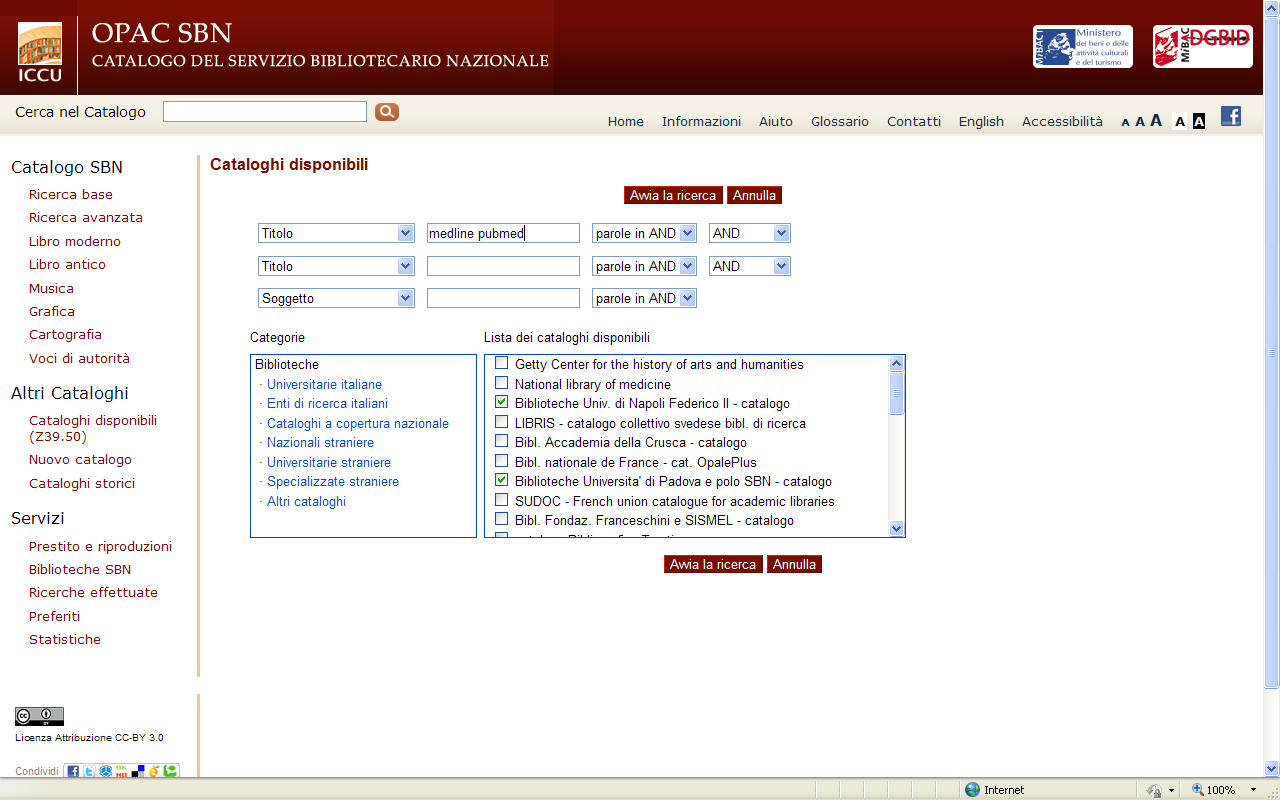Screen dimensions: 1280x800
Task: Click the orange search magnifier button
Action: click(387, 112)
